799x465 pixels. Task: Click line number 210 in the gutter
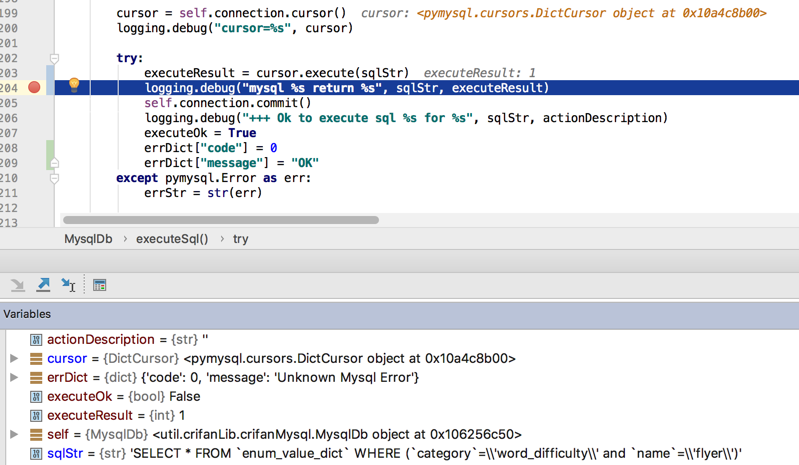[x=9, y=178]
